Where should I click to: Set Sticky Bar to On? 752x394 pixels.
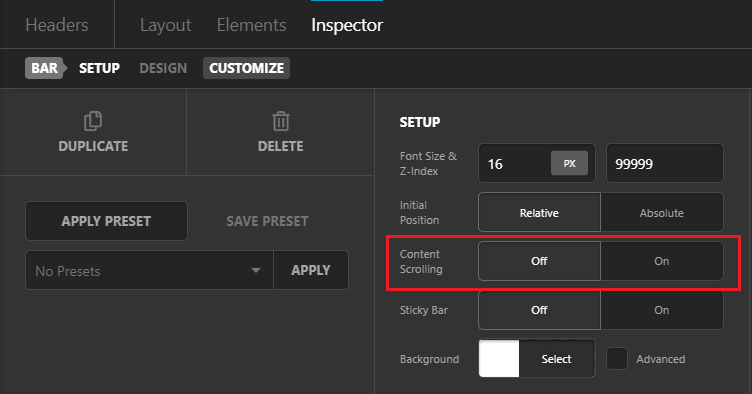click(x=662, y=310)
